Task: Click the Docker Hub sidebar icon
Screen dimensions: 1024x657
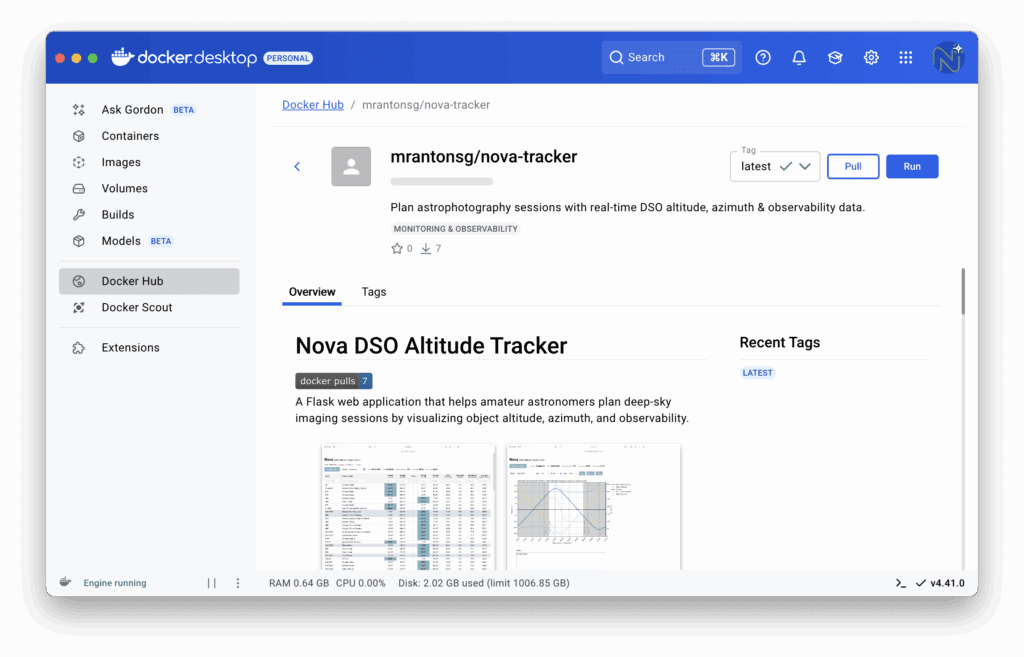Action: tap(79, 281)
